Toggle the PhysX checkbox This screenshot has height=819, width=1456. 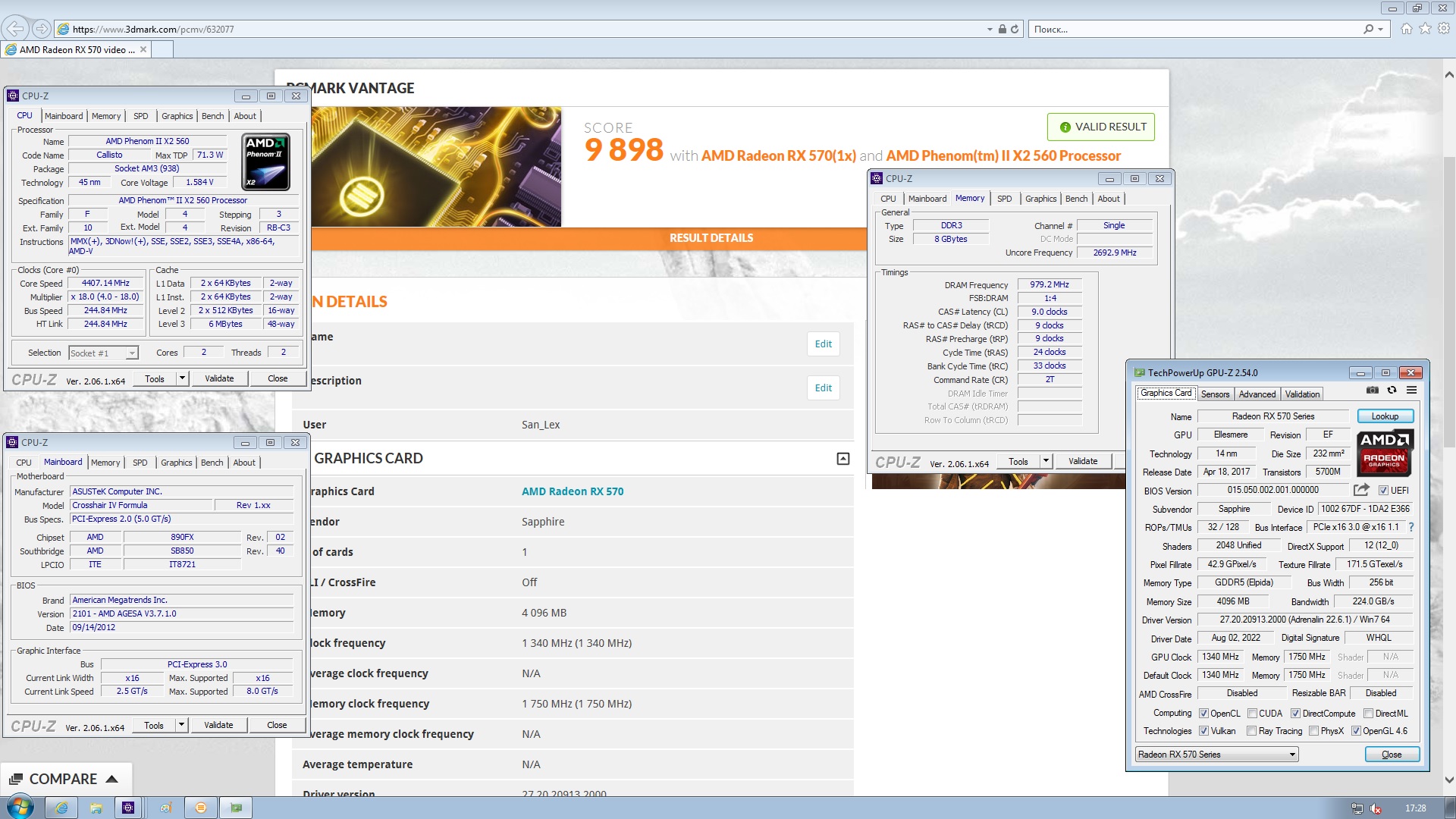coord(1313,731)
